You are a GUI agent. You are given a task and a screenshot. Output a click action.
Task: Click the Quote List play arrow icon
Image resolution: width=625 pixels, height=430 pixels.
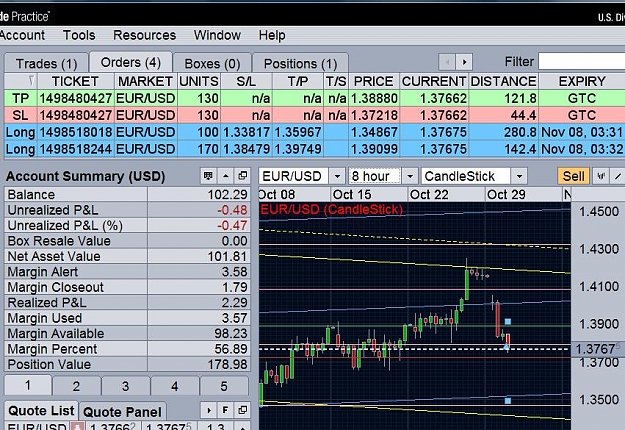tap(208, 410)
